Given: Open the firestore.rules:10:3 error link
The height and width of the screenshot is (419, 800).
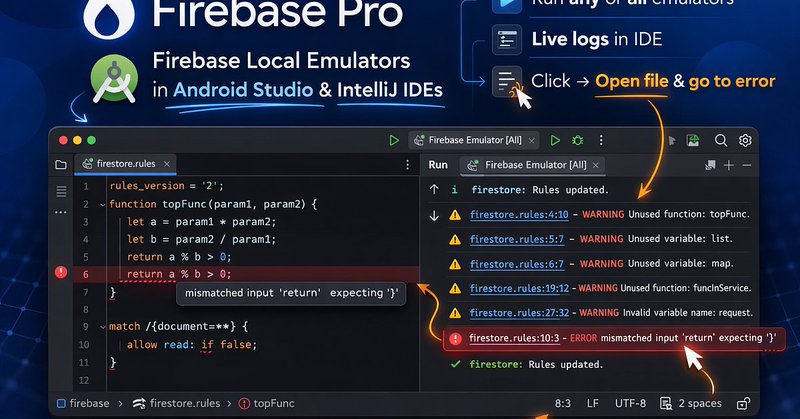Looking at the screenshot, I should tap(514, 338).
